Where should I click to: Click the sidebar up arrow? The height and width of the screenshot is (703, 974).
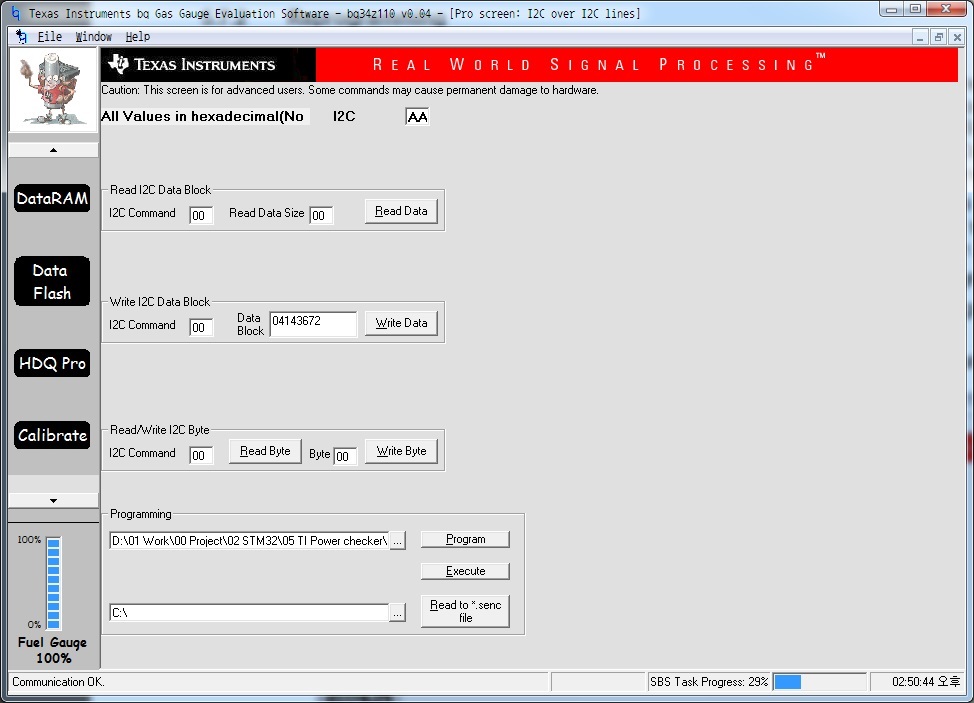click(53, 150)
